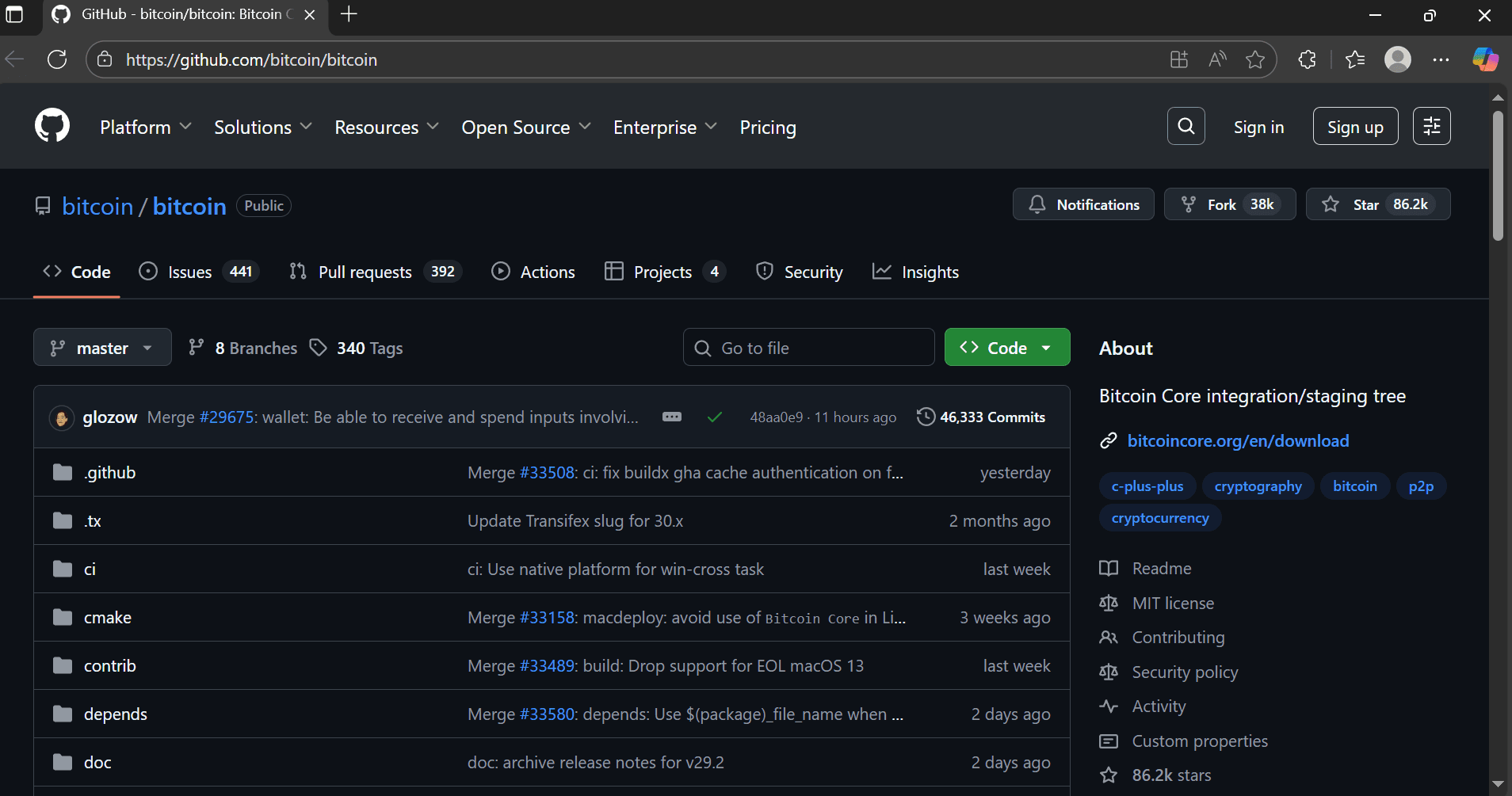The width and height of the screenshot is (1512, 796).
Task: Expand the Platform menu
Action: [146, 128]
